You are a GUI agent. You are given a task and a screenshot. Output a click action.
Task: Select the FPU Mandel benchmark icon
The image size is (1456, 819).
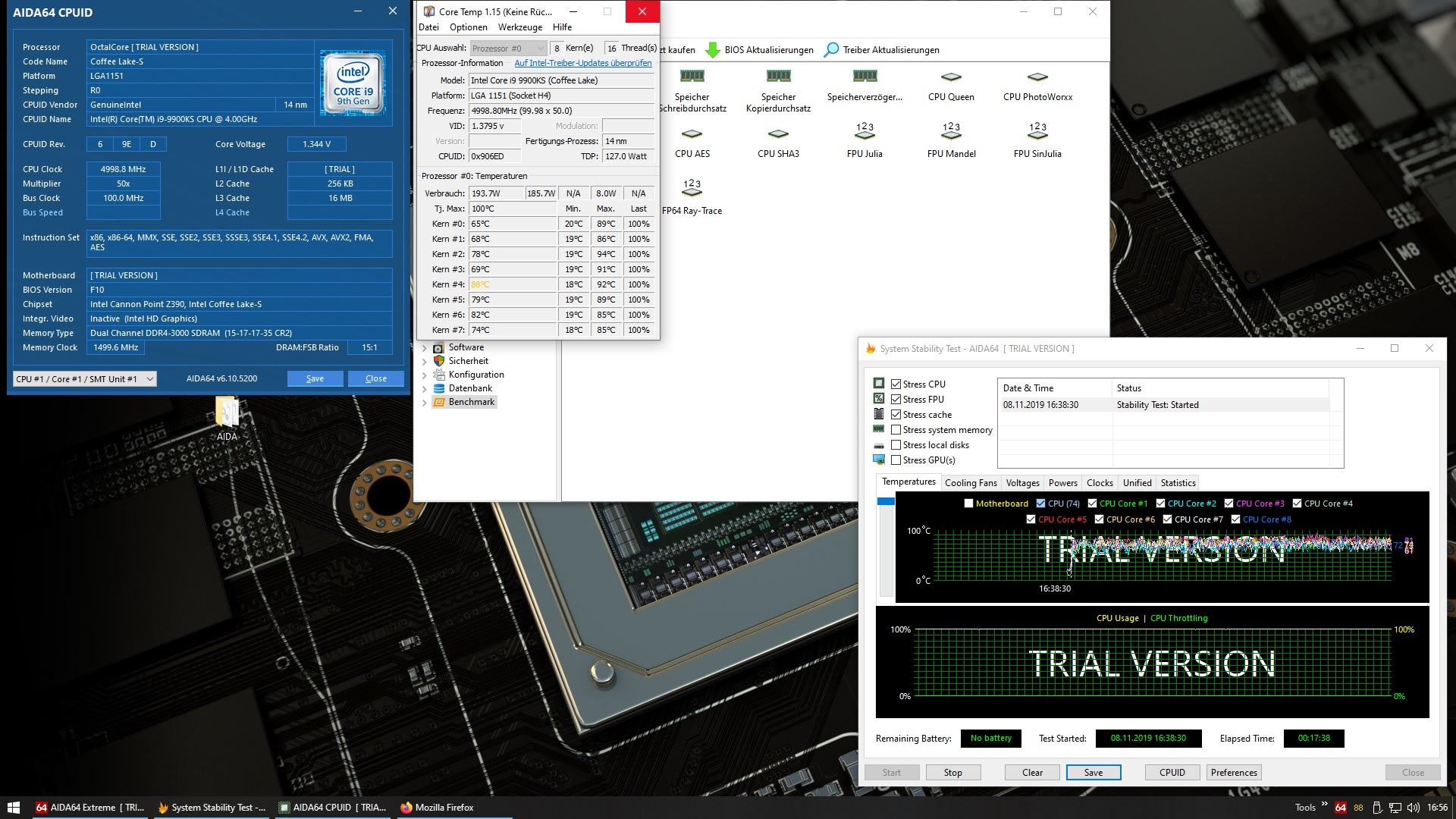click(x=951, y=132)
